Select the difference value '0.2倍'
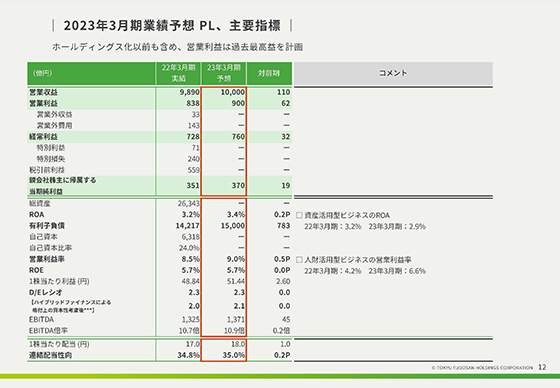The image size is (560, 388). (282, 330)
